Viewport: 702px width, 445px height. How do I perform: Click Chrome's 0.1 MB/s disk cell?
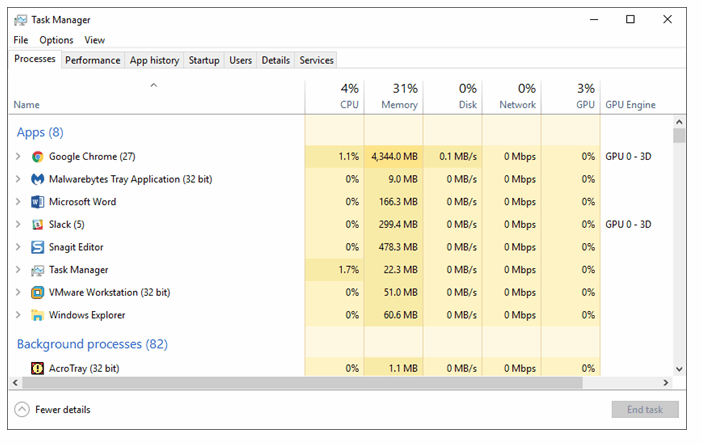pyautogui.click(x=453, y=157)
